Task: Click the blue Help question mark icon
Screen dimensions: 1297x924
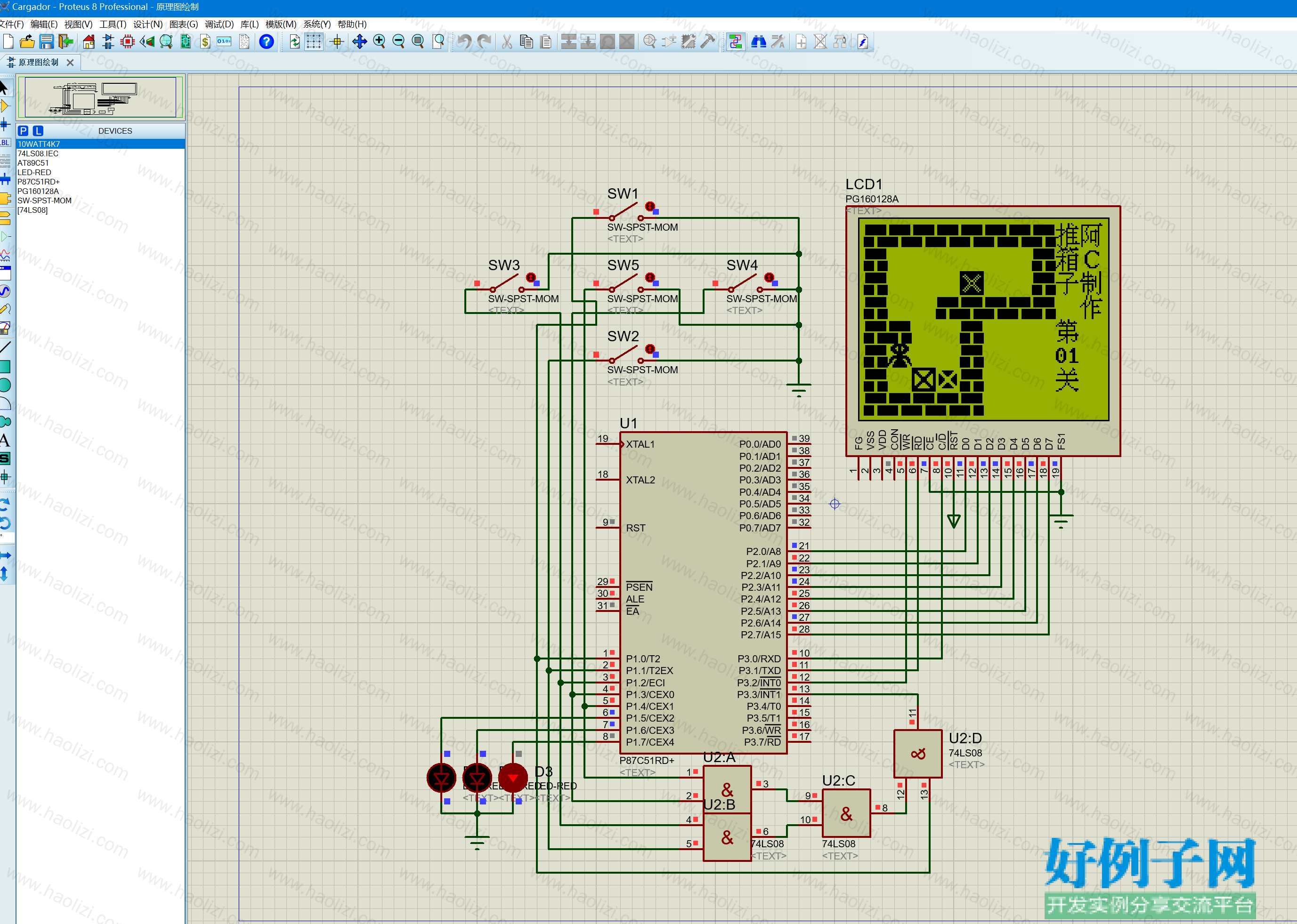Action: tap(267, 41)
